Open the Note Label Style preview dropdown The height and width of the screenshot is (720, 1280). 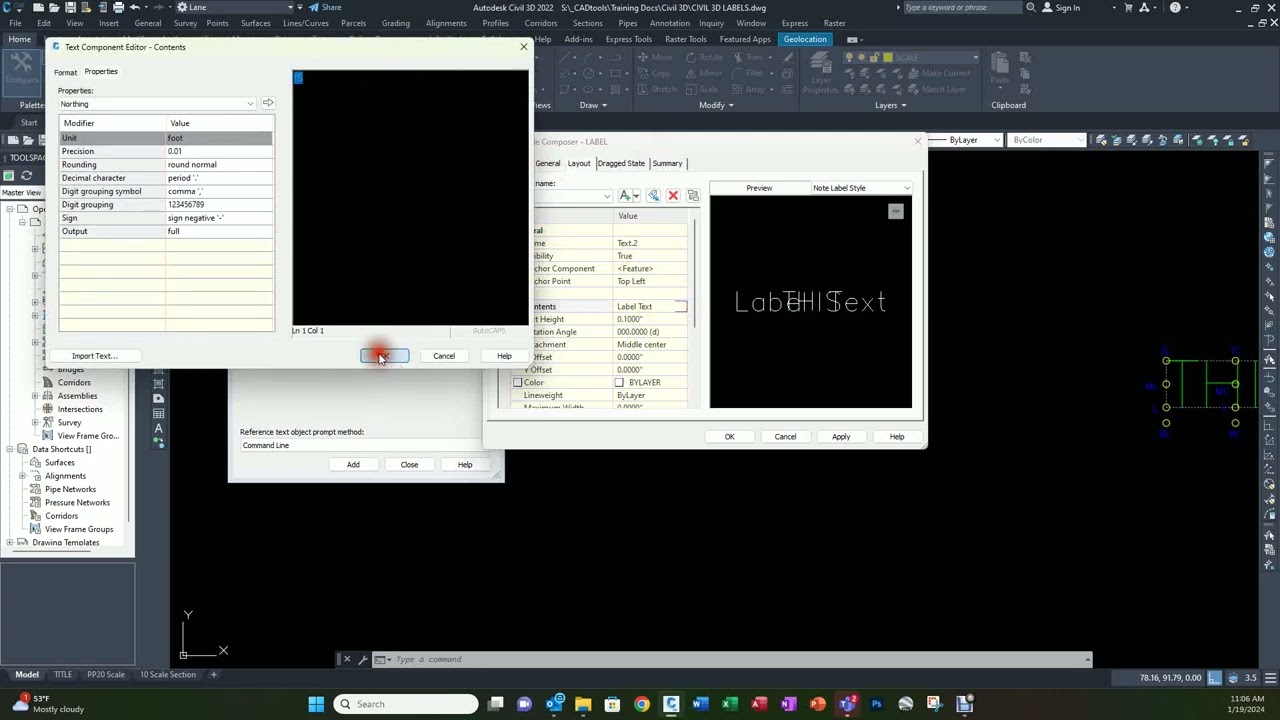(861, 188)
